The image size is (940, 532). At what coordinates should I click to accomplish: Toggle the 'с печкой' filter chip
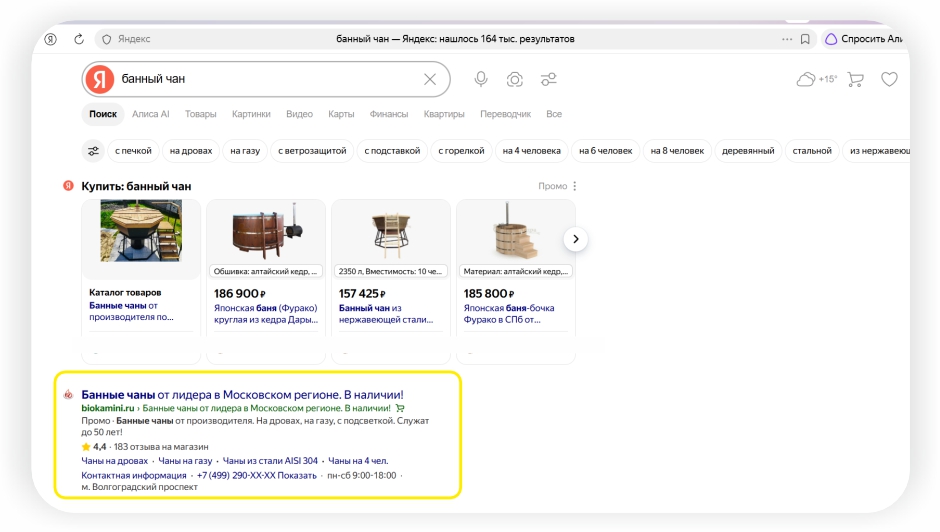click(133, 151)
